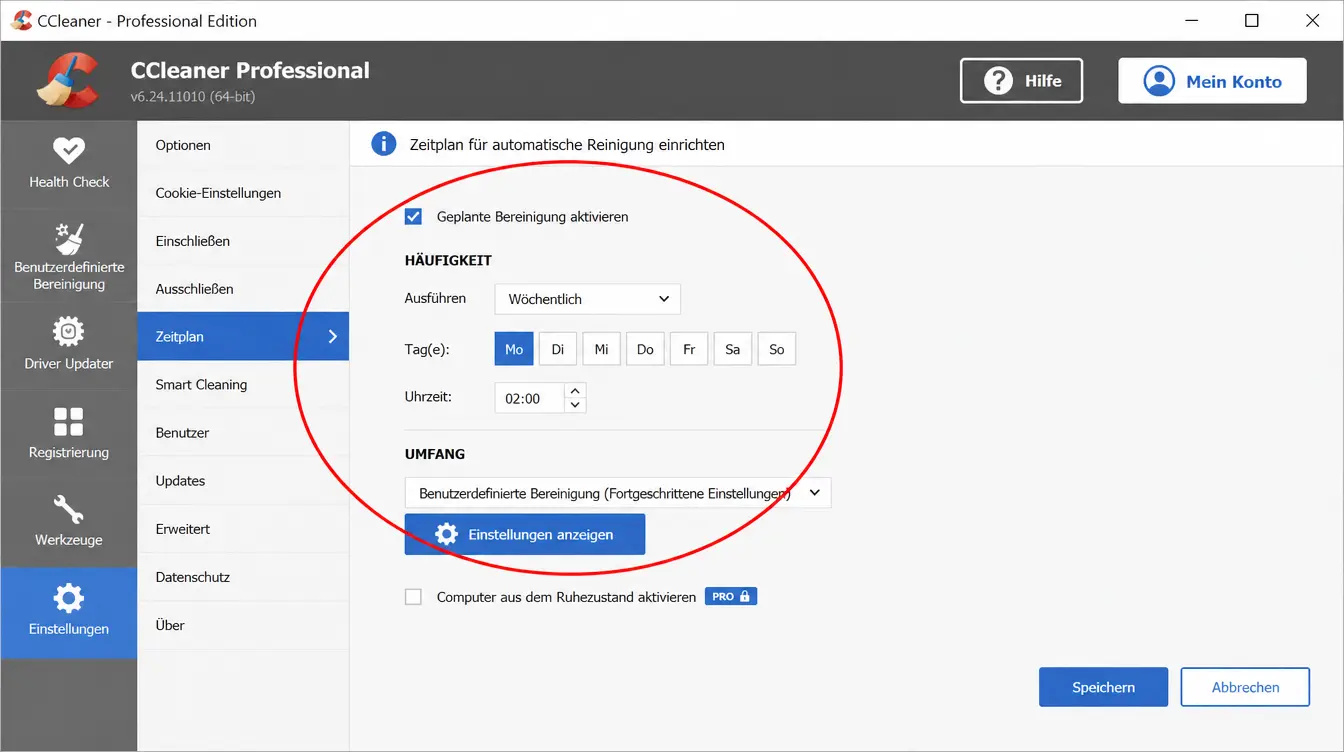Select Über menu item
The image size is (1344, 752).
tap(243, 624)
